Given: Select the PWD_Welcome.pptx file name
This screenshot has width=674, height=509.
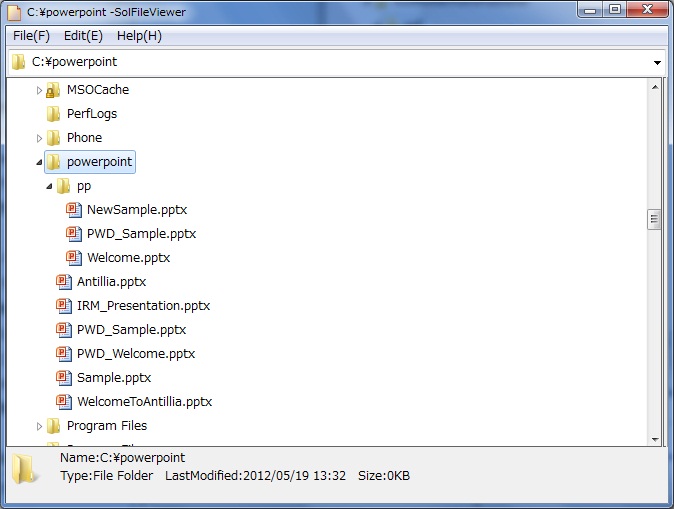Looking at the screenshot, I should click(136, 354).
